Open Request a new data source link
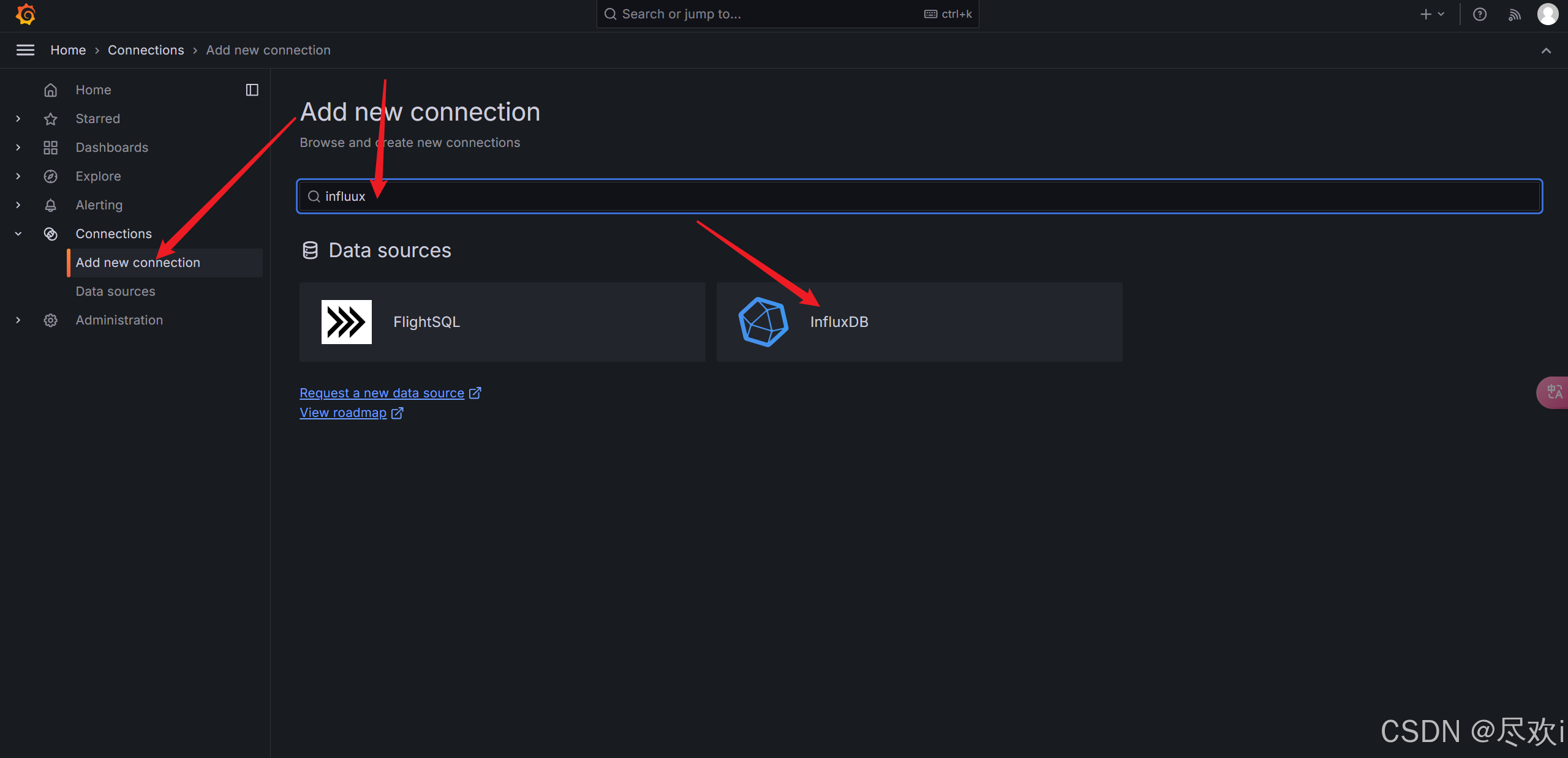This screenshot has height=758, width=1568. pos(390,393)
